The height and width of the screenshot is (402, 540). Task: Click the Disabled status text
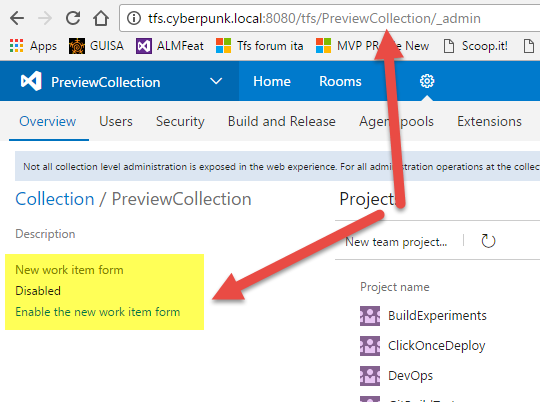pos(38,291)
